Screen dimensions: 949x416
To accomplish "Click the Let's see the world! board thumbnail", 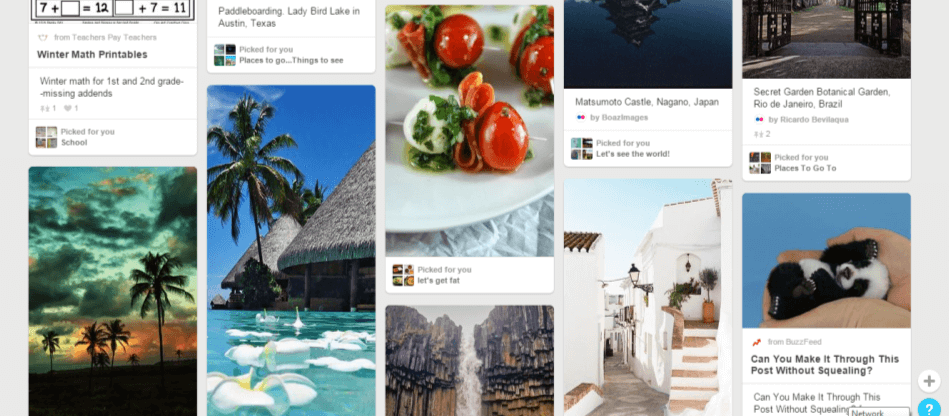I will tap(582, 148).
